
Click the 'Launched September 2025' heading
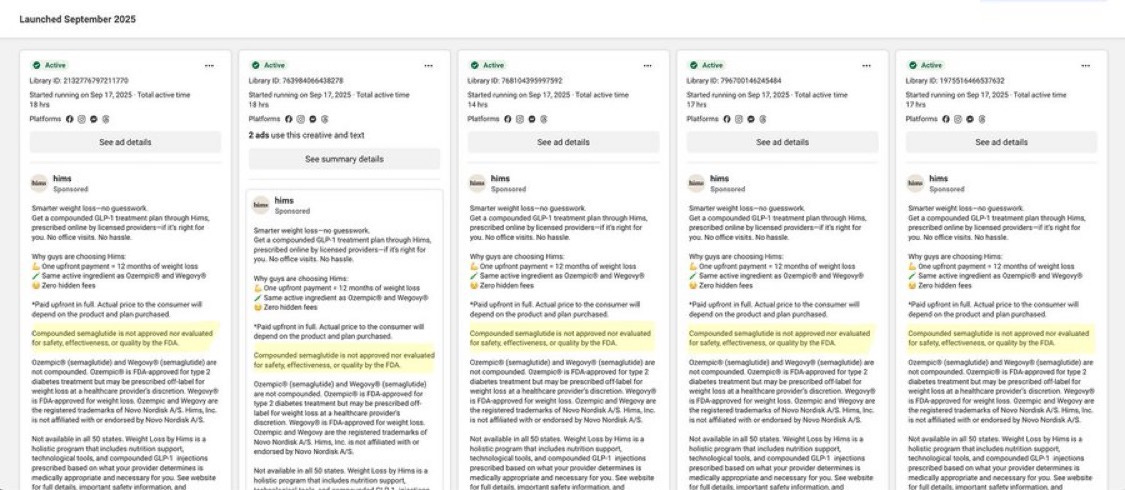(77, 19)
